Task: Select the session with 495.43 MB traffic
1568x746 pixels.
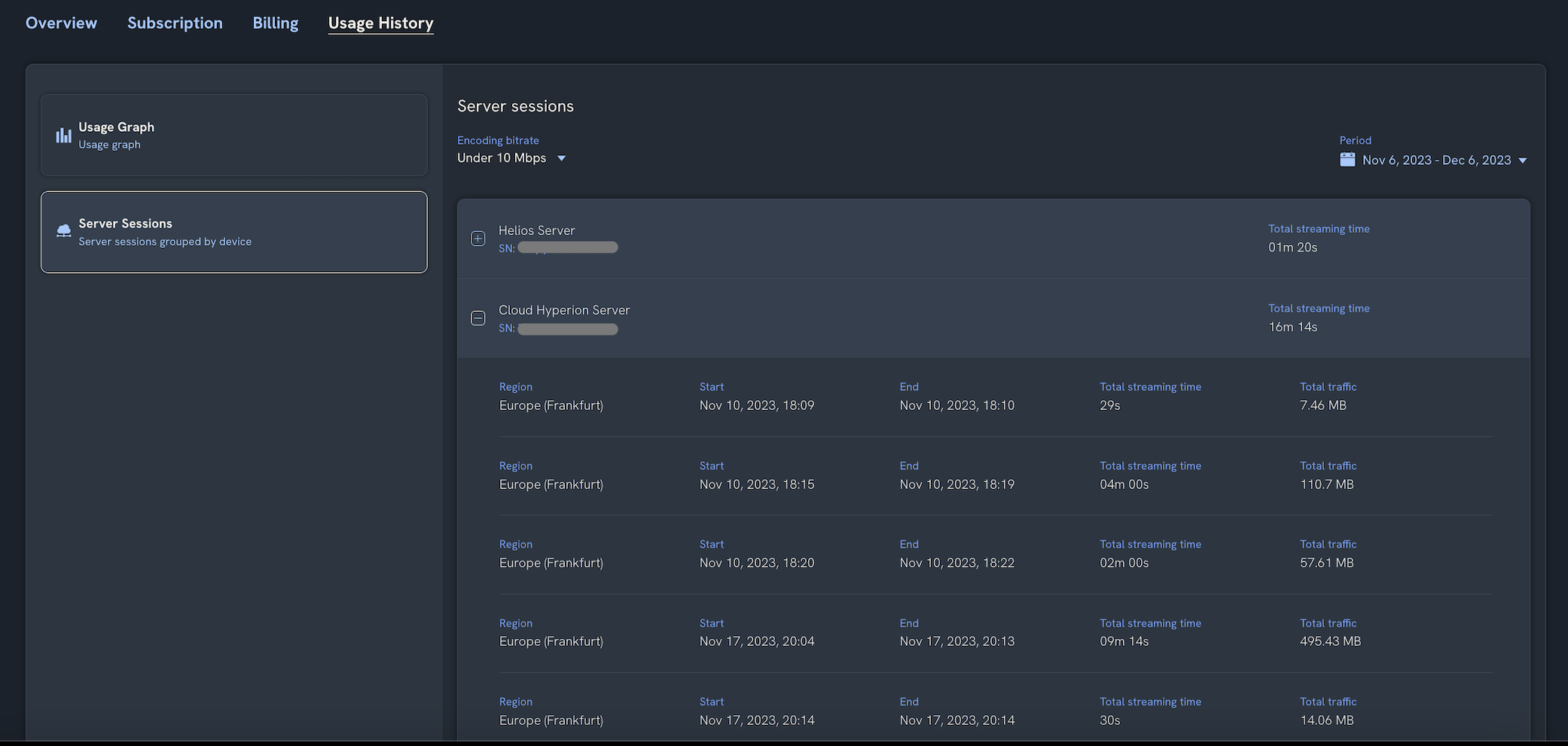Action: click(x=994, y=633)
